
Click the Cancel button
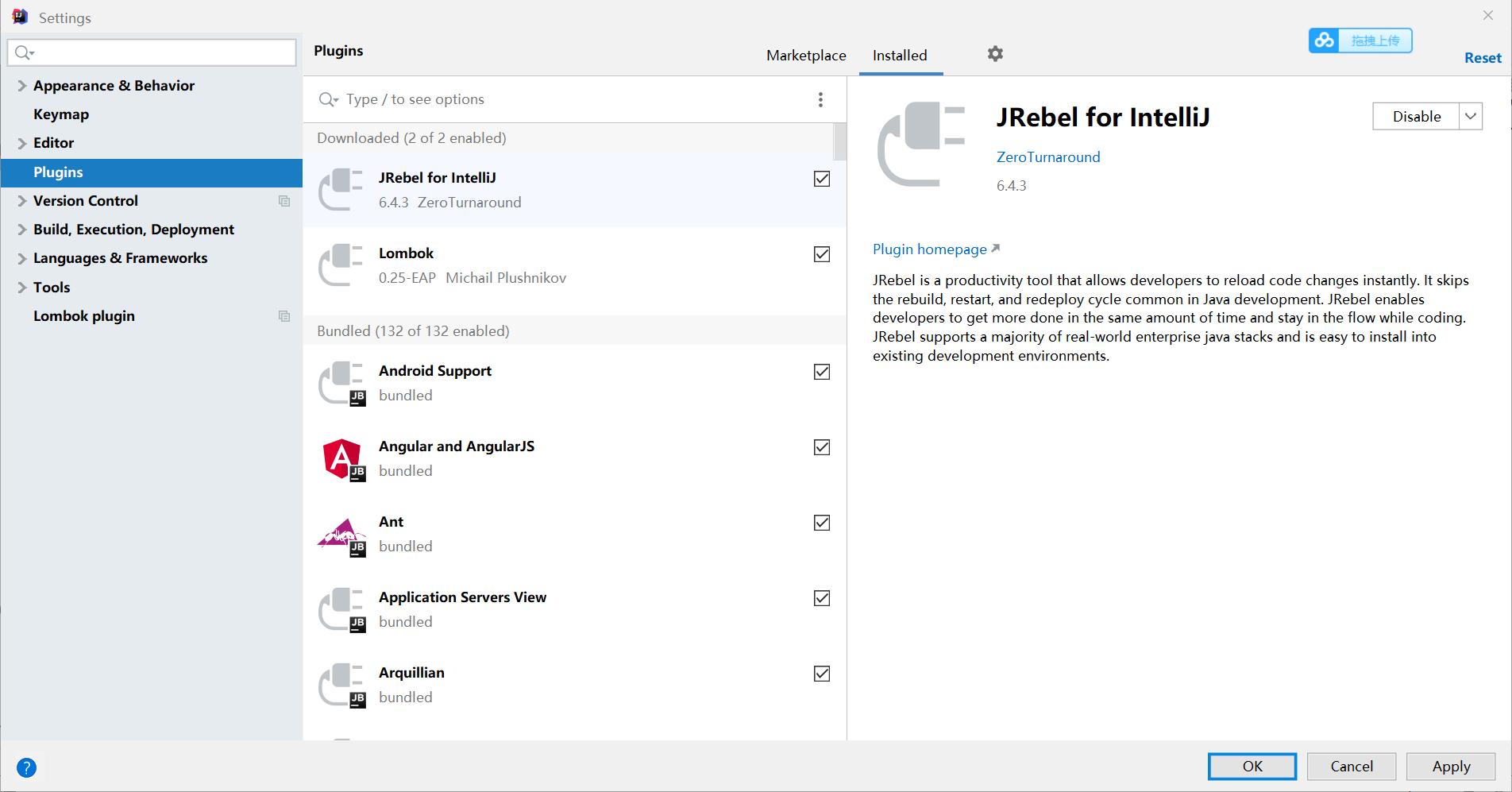(x=1352, y=767)
